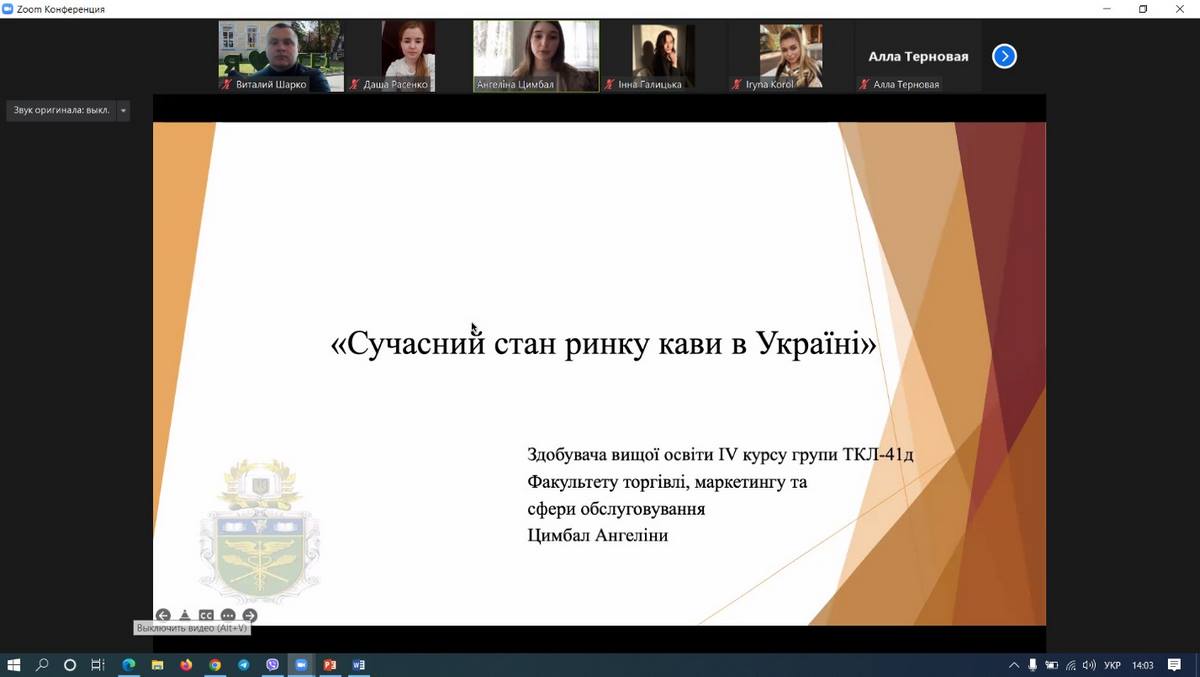
Task: Toggle subtitles with the CC icon
Action: click(206, 616)
